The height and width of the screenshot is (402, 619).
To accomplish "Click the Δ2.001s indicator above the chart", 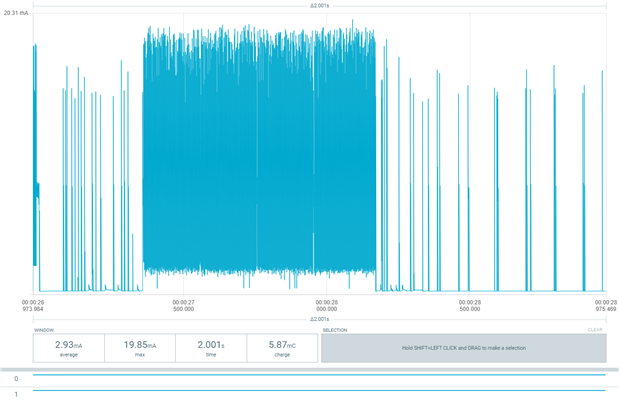I will tap(319, 6).
